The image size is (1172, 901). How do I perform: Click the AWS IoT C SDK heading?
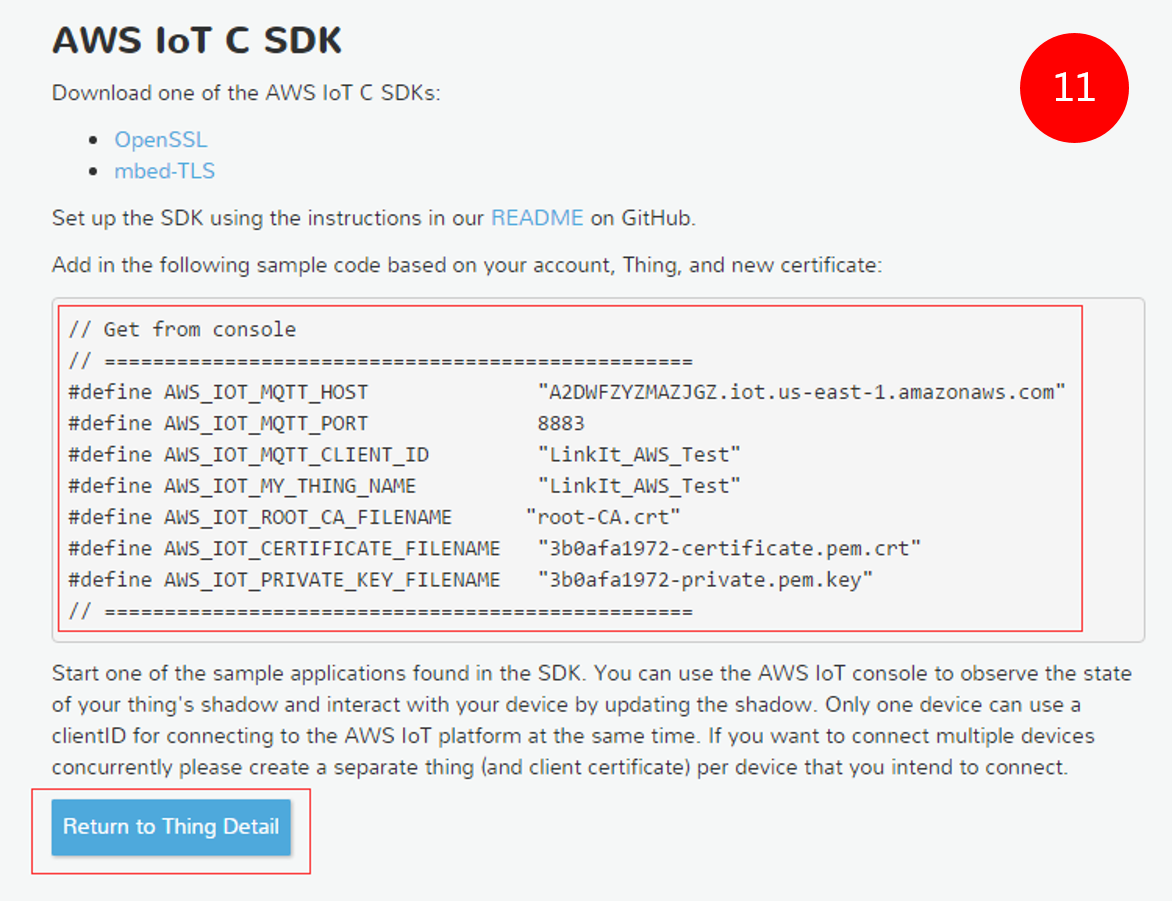point(197,40)
